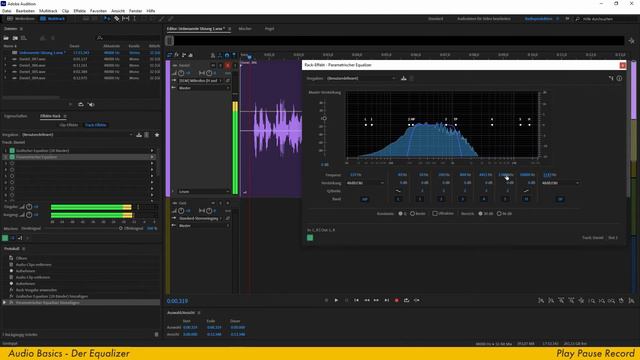Open the Multitrack menu

tap(48, 11)
